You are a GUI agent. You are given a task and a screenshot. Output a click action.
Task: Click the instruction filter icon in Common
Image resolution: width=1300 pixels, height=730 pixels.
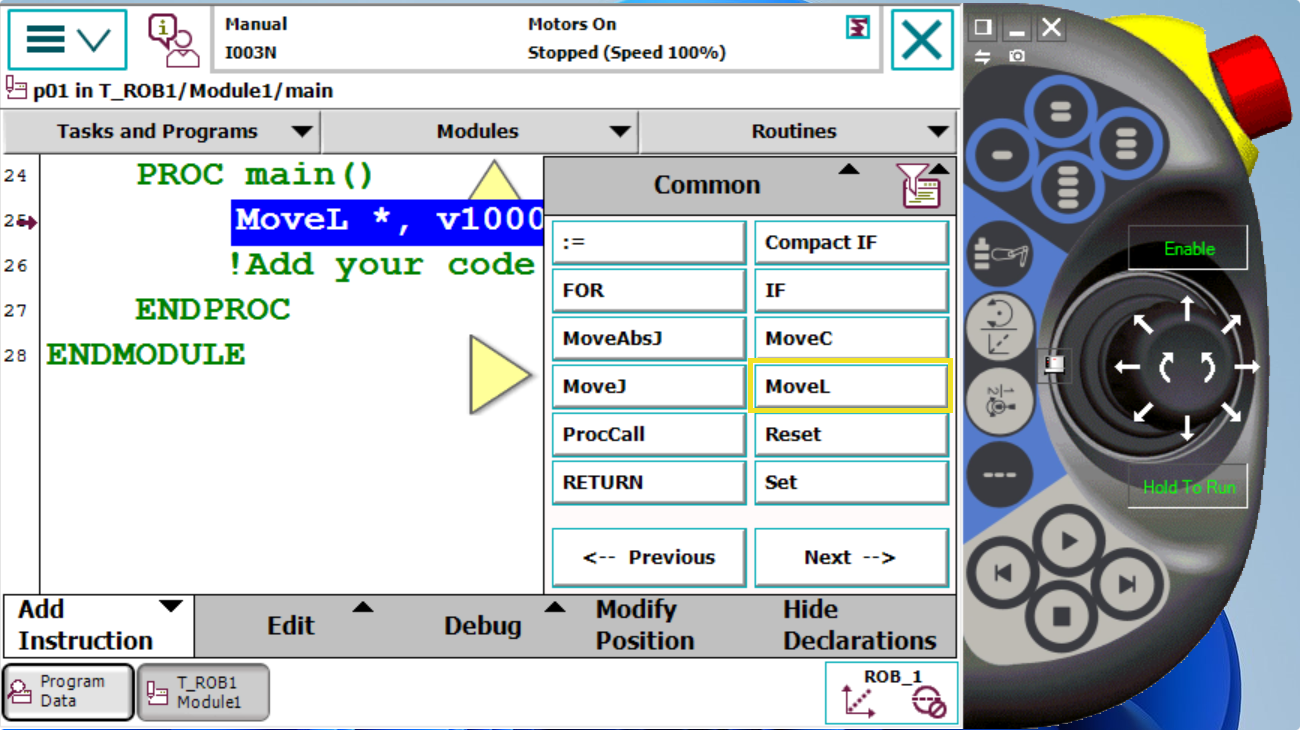pos(920,187)
